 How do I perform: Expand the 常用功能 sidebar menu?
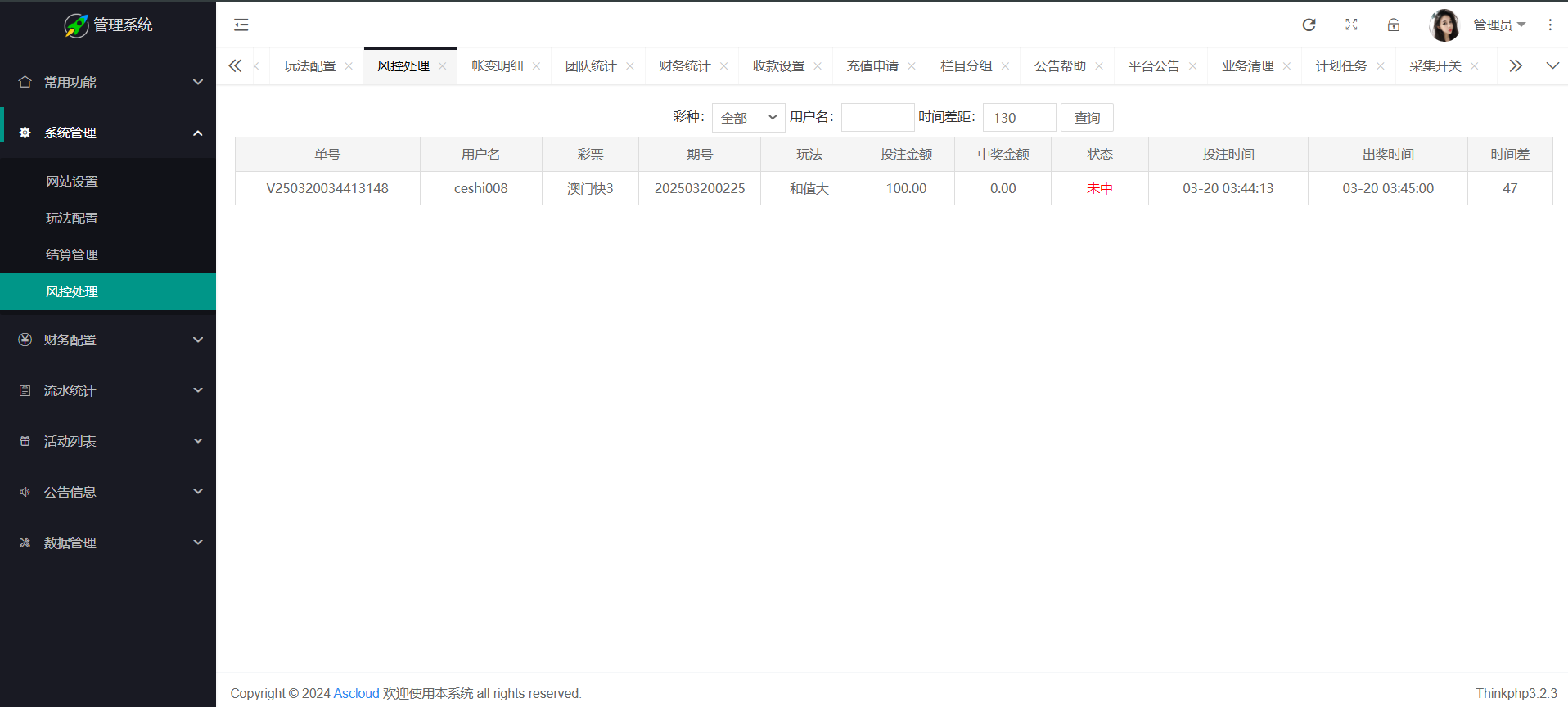[108, 82]
